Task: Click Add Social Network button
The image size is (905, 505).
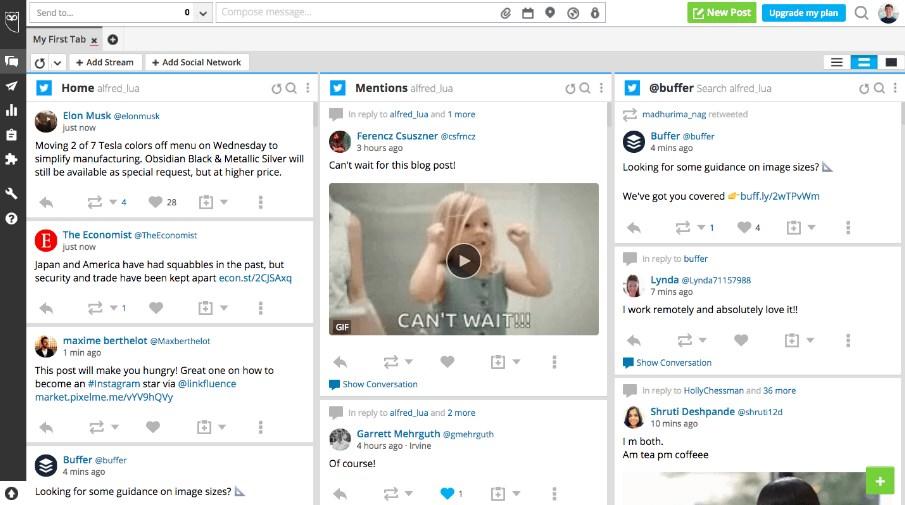Action: point(196,62)
